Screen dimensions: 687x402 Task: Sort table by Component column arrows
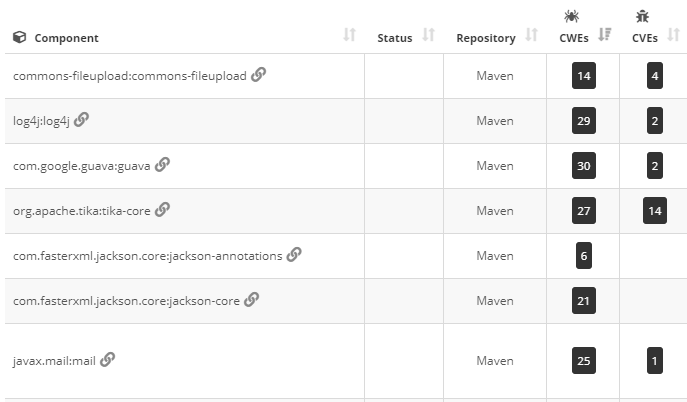pyautogui.click(x=349, y=35)
